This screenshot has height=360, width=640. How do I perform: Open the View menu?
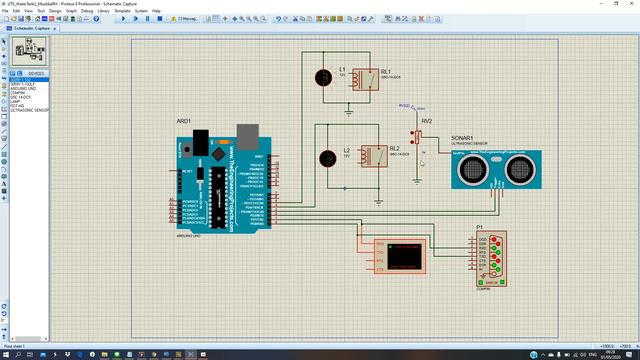tap(28, 11)
